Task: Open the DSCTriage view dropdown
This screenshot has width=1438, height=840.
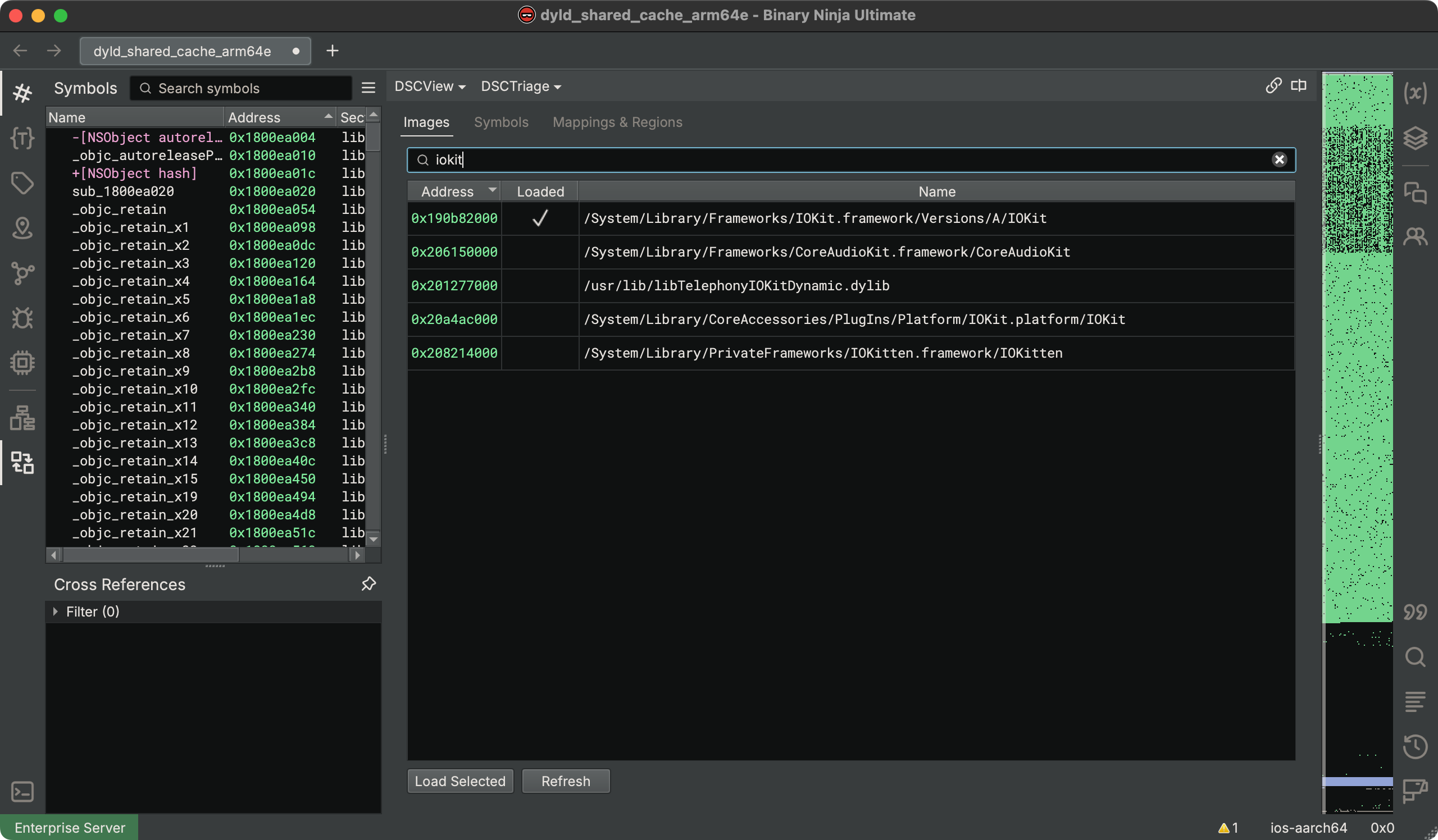Action: point(520,86)
